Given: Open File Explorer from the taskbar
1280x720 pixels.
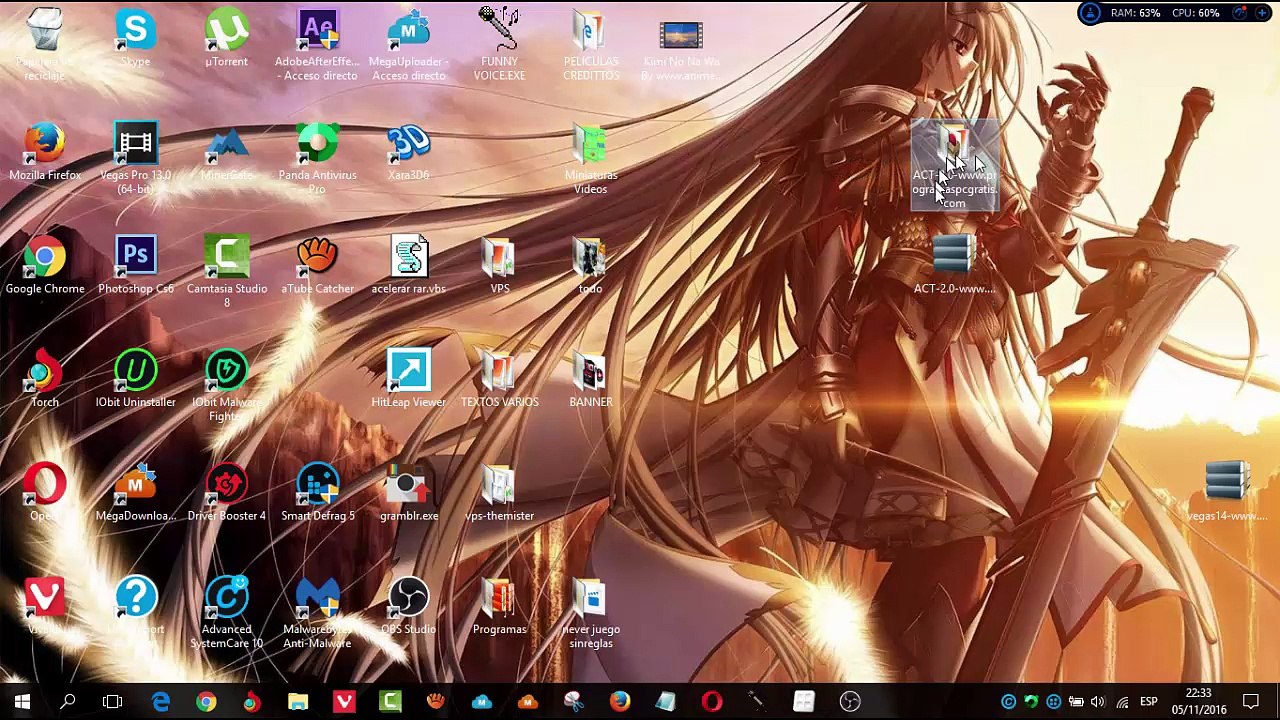Looking at the screenshot, I should pyautogui.click(x=298, y=702).
